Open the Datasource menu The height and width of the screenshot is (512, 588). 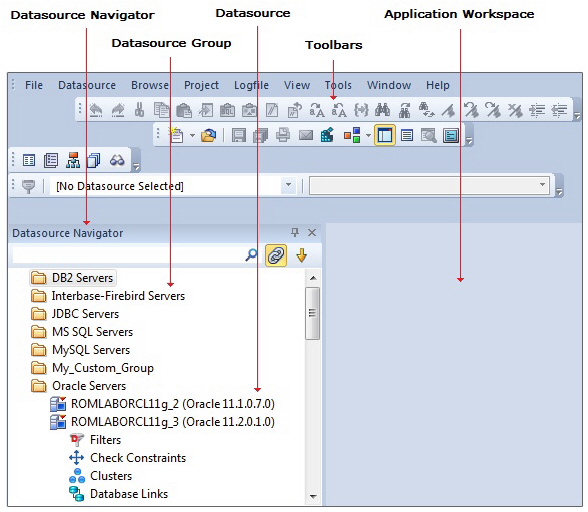click(x=87, y=85)
